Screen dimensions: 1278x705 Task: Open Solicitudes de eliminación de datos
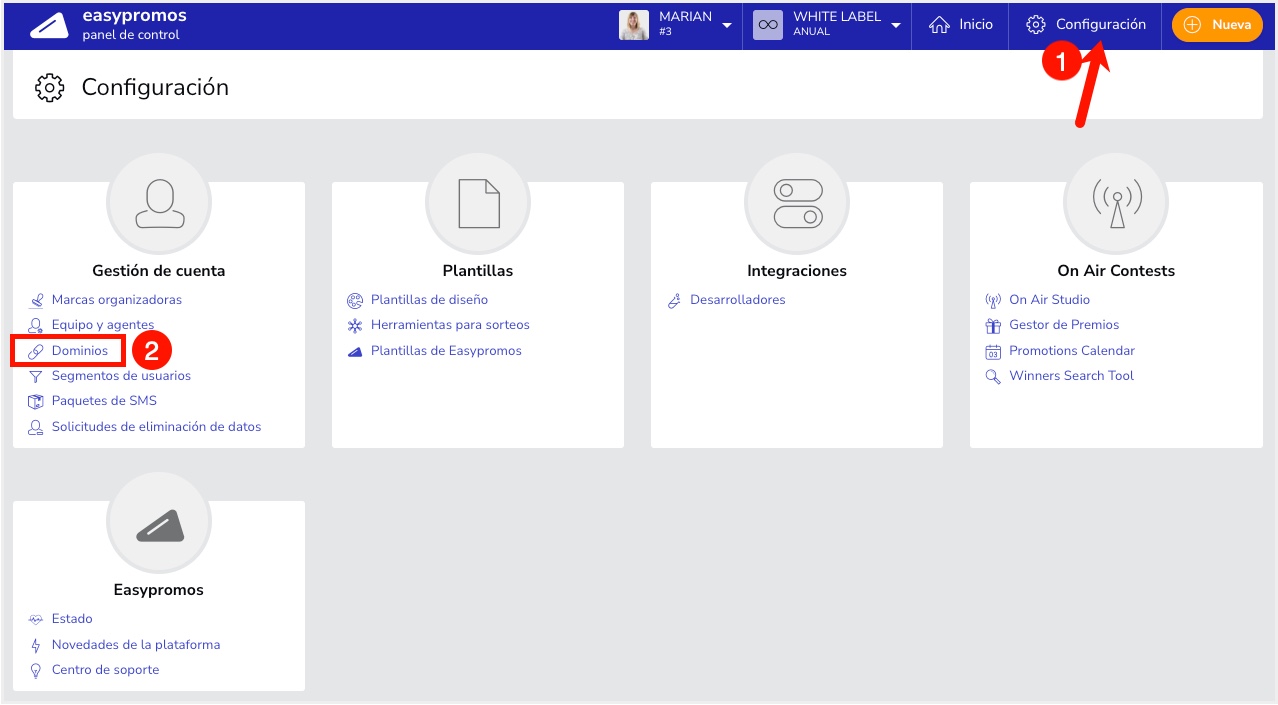156,426
